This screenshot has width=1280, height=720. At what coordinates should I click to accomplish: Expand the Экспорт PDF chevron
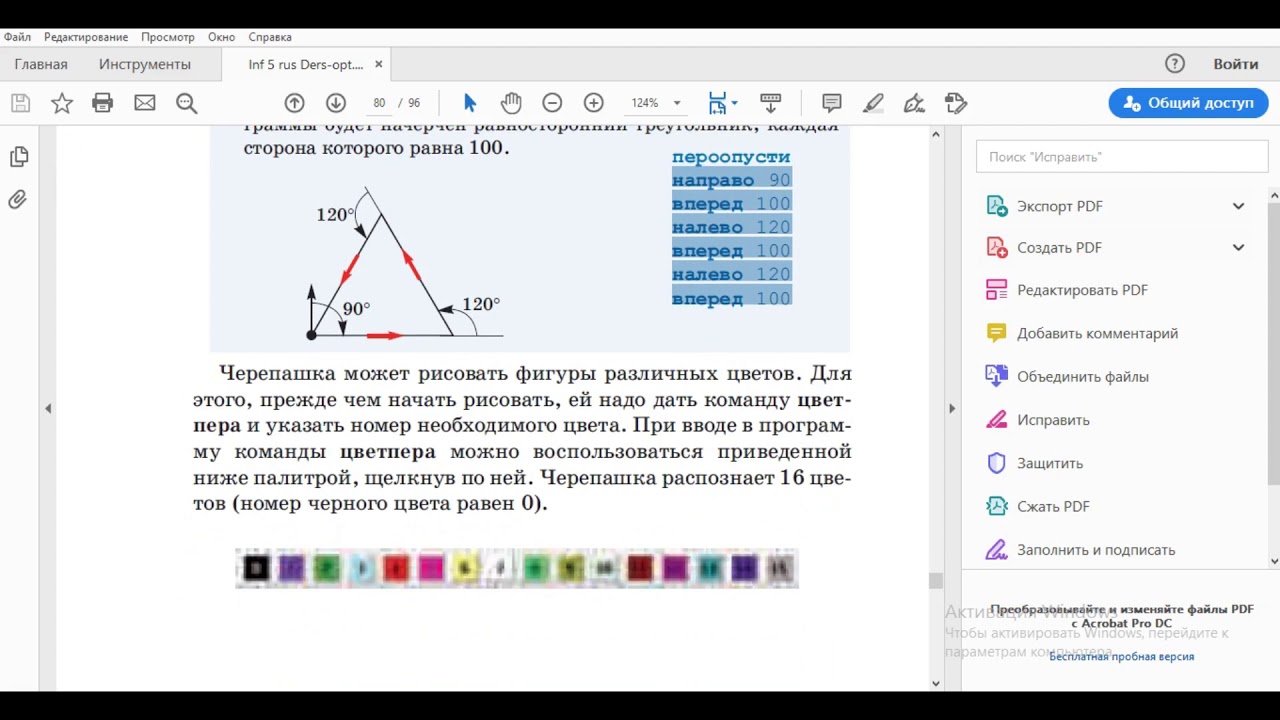click(x=1238, y=206)
